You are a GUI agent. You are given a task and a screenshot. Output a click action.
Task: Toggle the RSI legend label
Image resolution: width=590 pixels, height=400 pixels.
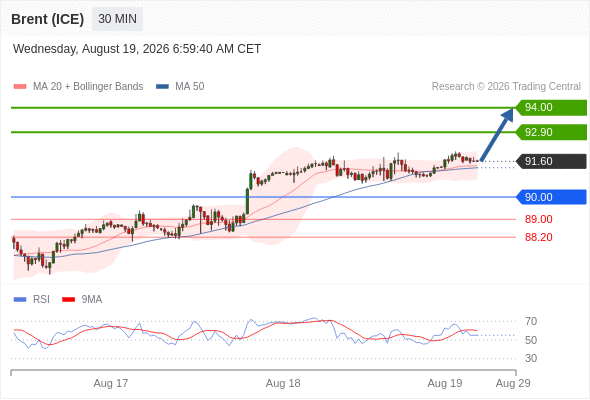pos(41,300)
